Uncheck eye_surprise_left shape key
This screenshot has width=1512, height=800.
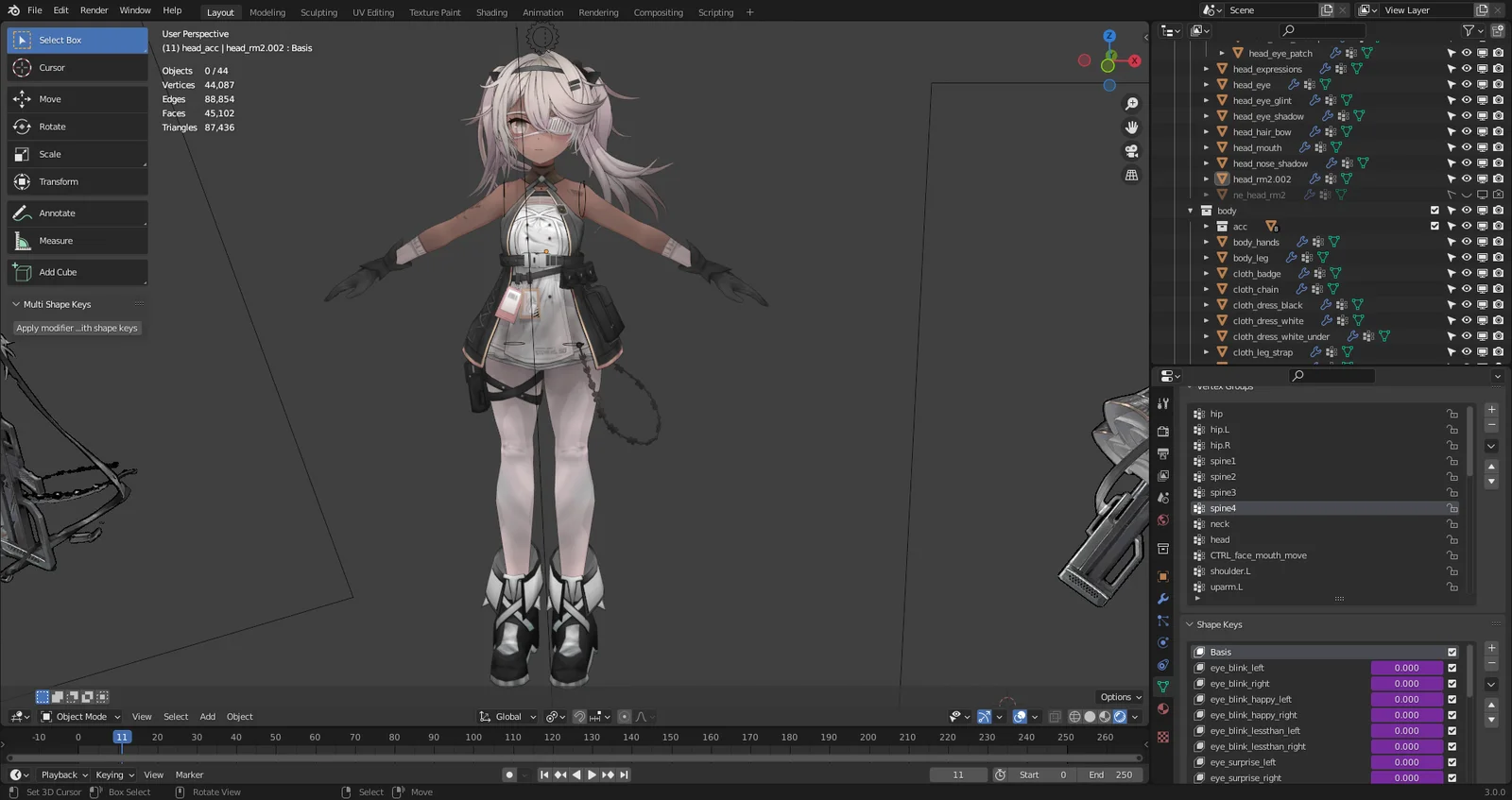coord(1452,762)
